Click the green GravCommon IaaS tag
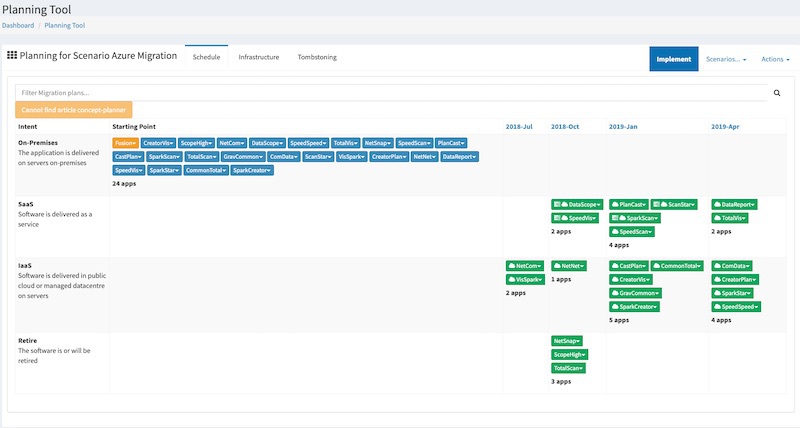The image size is (800, 428). [635, 293]
